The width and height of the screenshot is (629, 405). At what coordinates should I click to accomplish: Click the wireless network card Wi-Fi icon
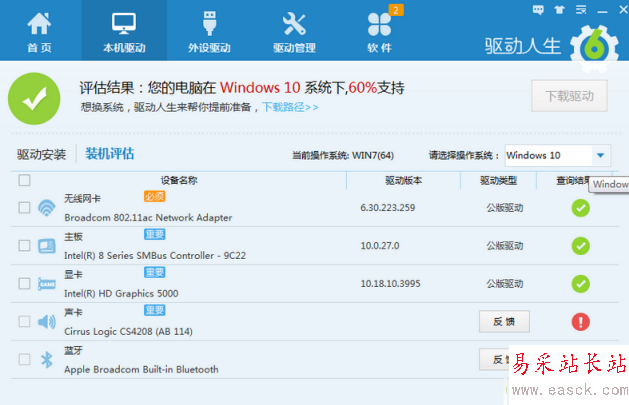[47, 208]
